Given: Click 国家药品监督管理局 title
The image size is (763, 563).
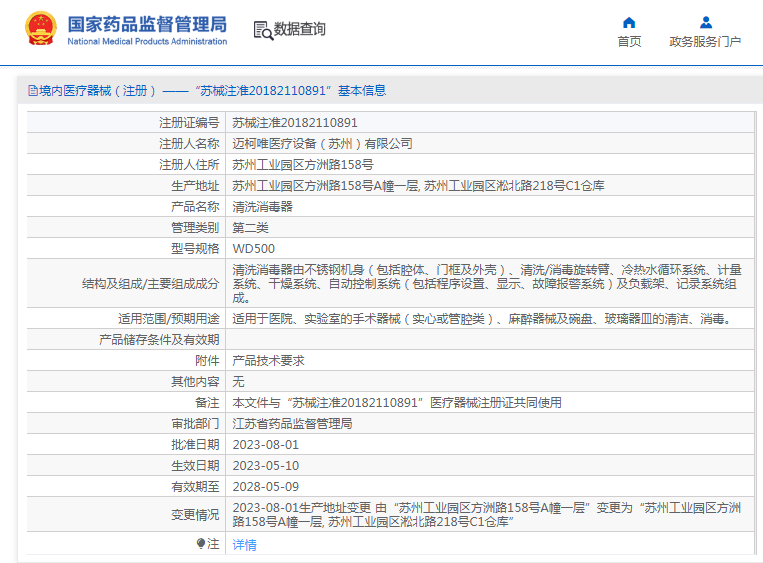Looking at the screenshot, I should (147, 24).
